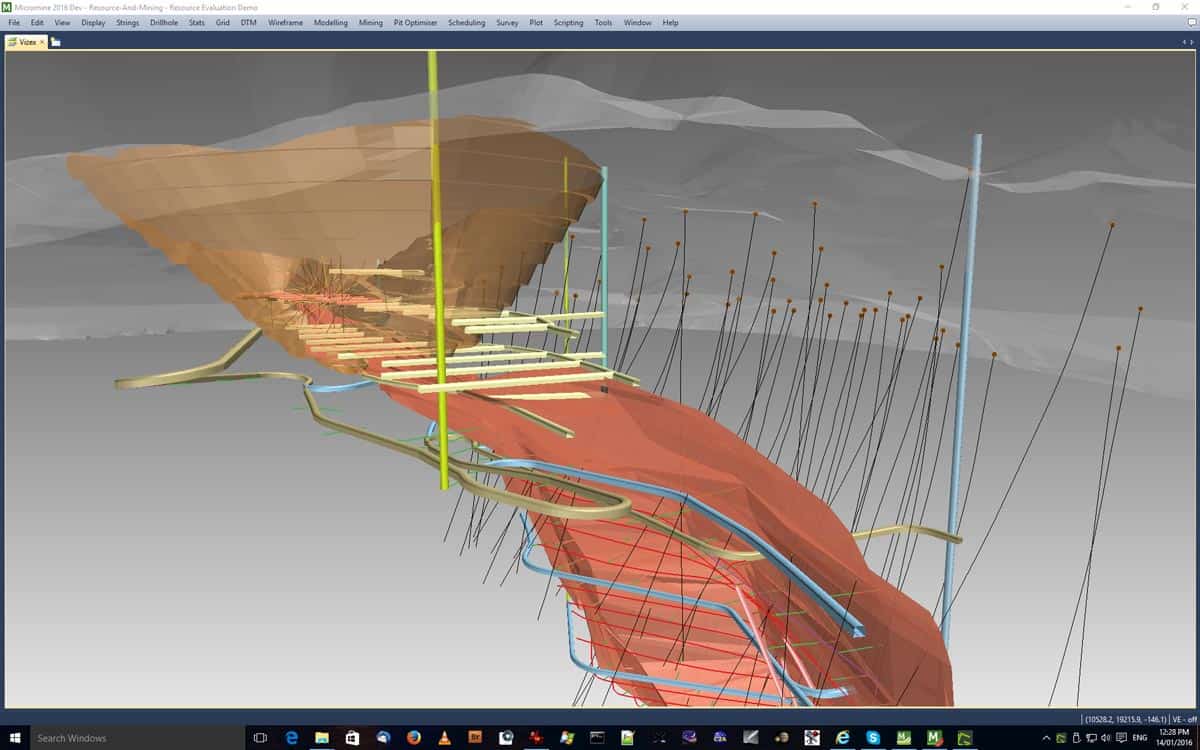Viewport: 1200px width, 750px height.
Task: Click the Micromine icon in the system tray
Action: 1061,738
